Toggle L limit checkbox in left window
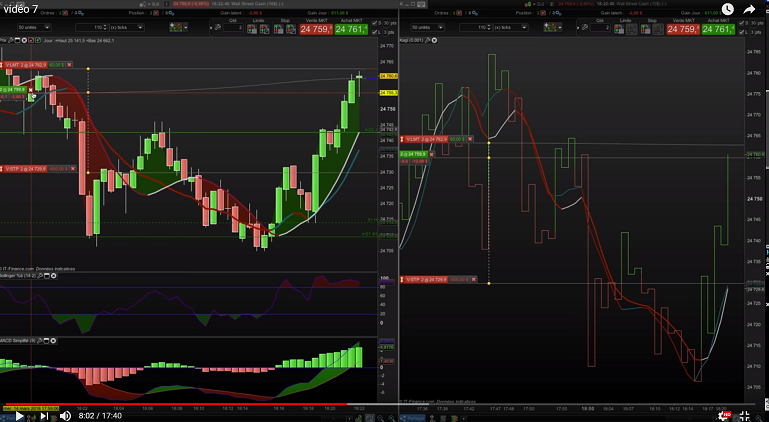The height and width of the screenshot is (422, 769). pyautogui.click(x=375, y=32)
